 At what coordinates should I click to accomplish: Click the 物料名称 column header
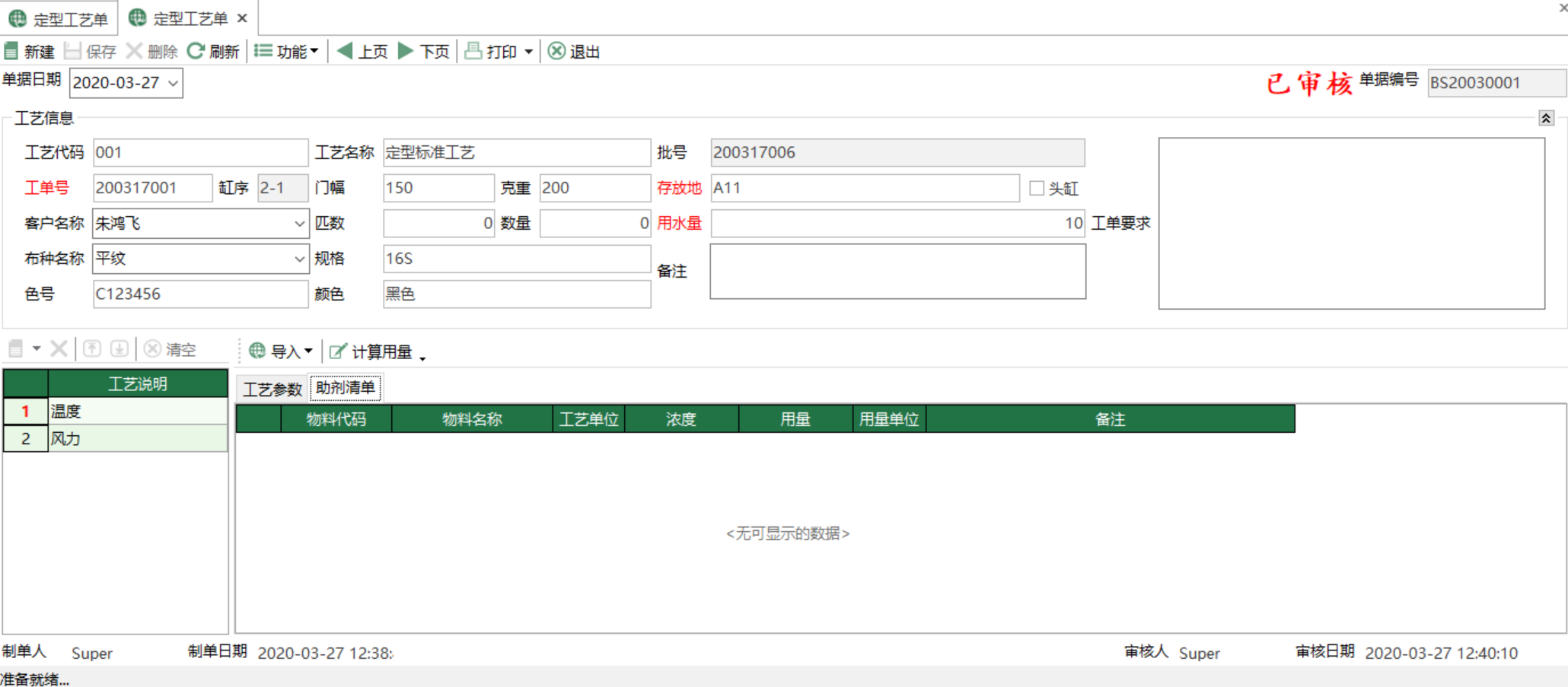click(x=472, y=419)
